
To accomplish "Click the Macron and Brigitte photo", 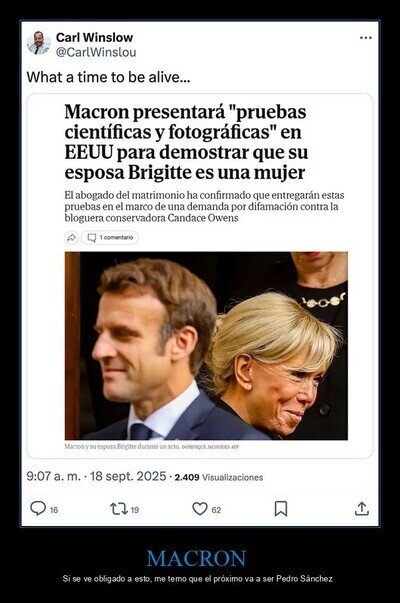I will (x=206, y=346).
